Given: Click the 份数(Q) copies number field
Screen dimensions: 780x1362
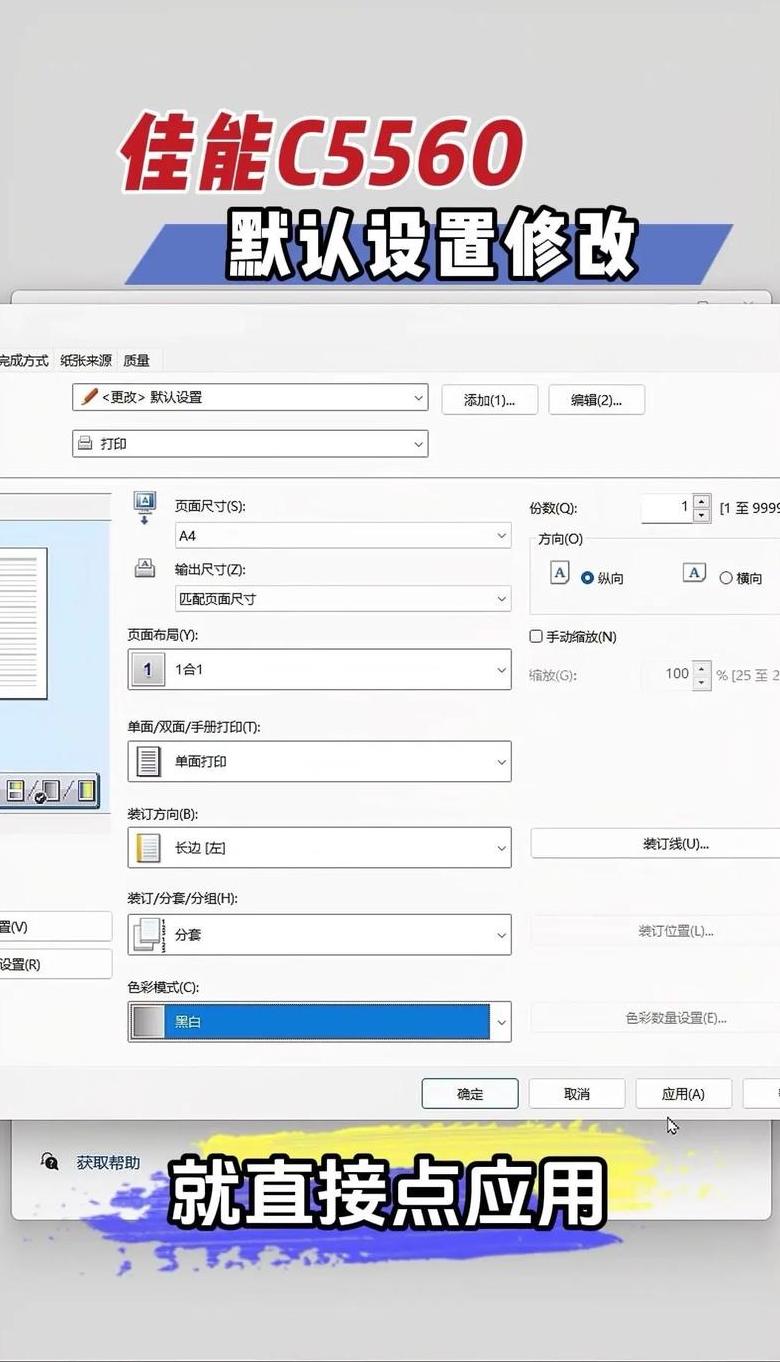Looking at the screenshot, I should point(666,508).
